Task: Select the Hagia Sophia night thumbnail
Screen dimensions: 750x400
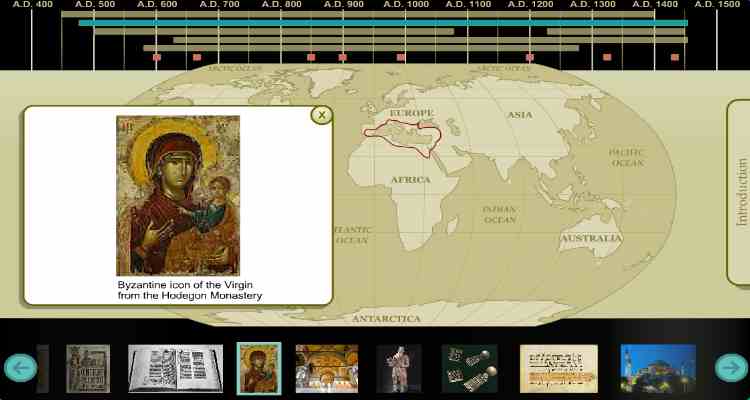Action: point(658,368)
